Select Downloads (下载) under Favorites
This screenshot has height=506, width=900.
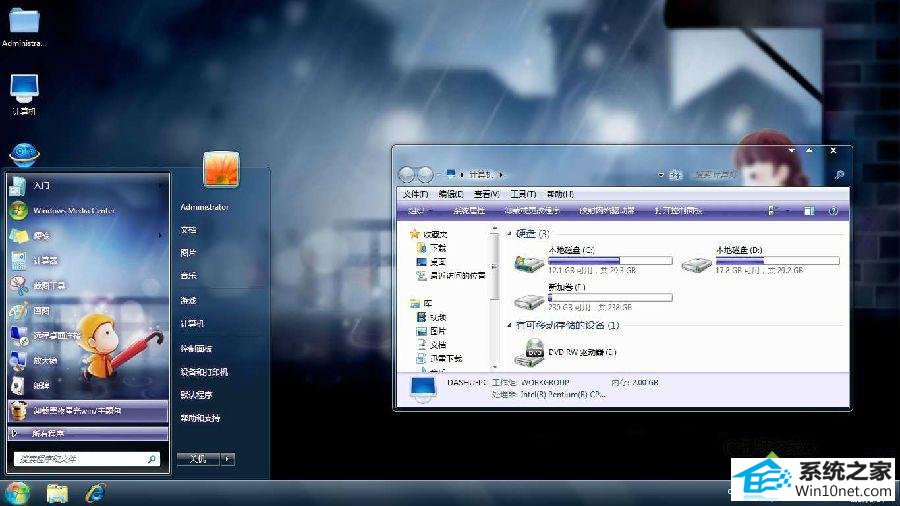431,248
